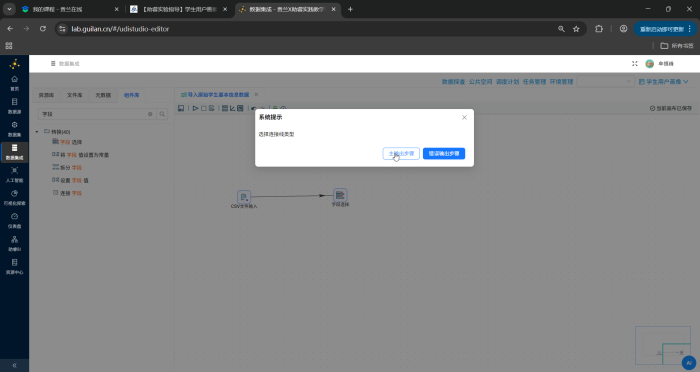Image resolution: width=700 pixels, height=372 pixels.
Task: Open the 数据探查 link
Action: pos(453,82)
